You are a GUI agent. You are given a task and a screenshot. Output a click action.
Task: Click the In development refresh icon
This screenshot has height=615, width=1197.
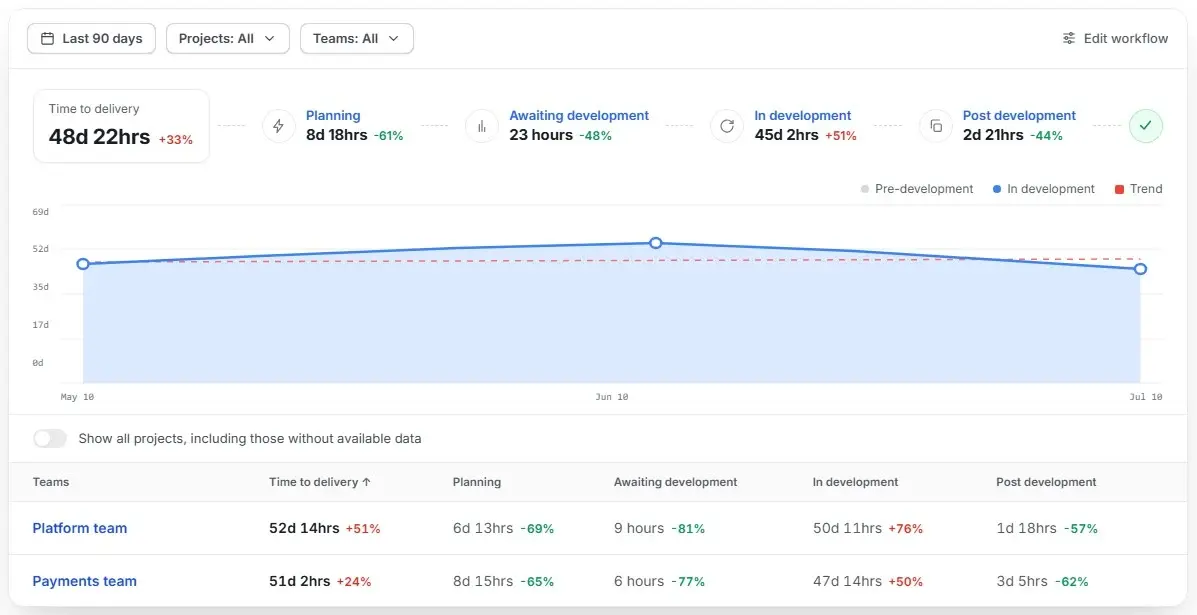point(727,126)
